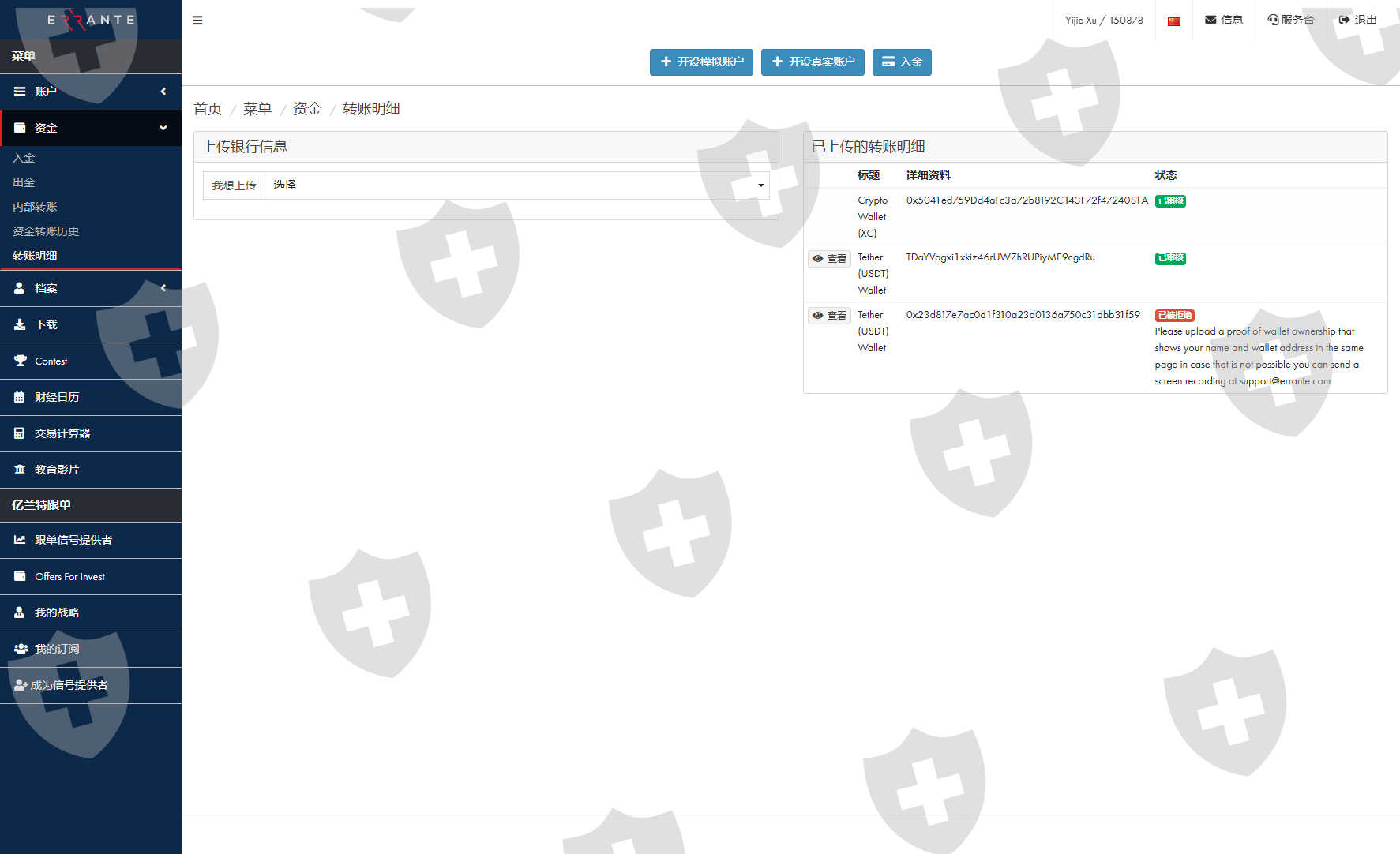Click the 资金 wallet icon in sidebar
Viewport: 1400px width, 854px height.
[20, 128]
